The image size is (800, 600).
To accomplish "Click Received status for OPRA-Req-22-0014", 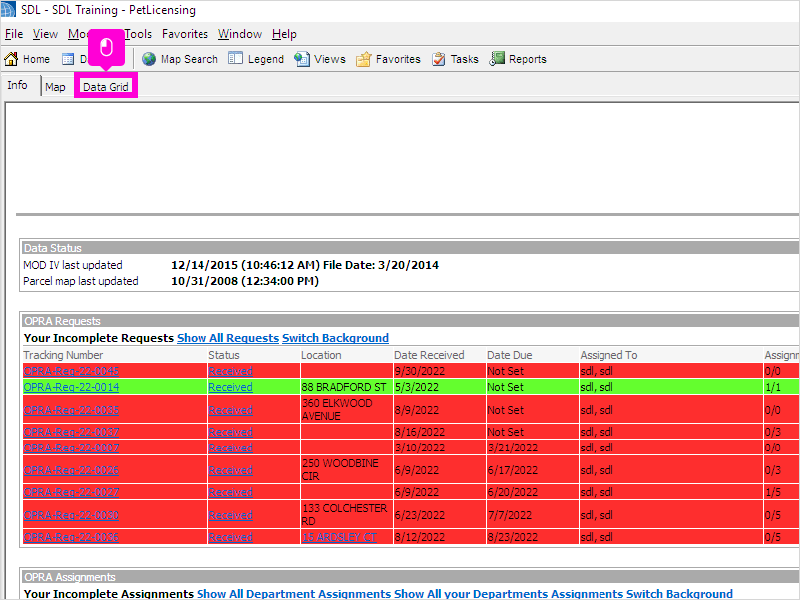I will (231, 387).
